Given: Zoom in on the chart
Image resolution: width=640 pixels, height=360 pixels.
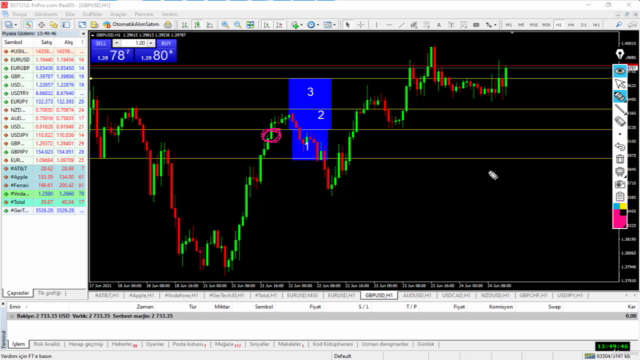Looking at the screenshot, I should tap(225, 25).
